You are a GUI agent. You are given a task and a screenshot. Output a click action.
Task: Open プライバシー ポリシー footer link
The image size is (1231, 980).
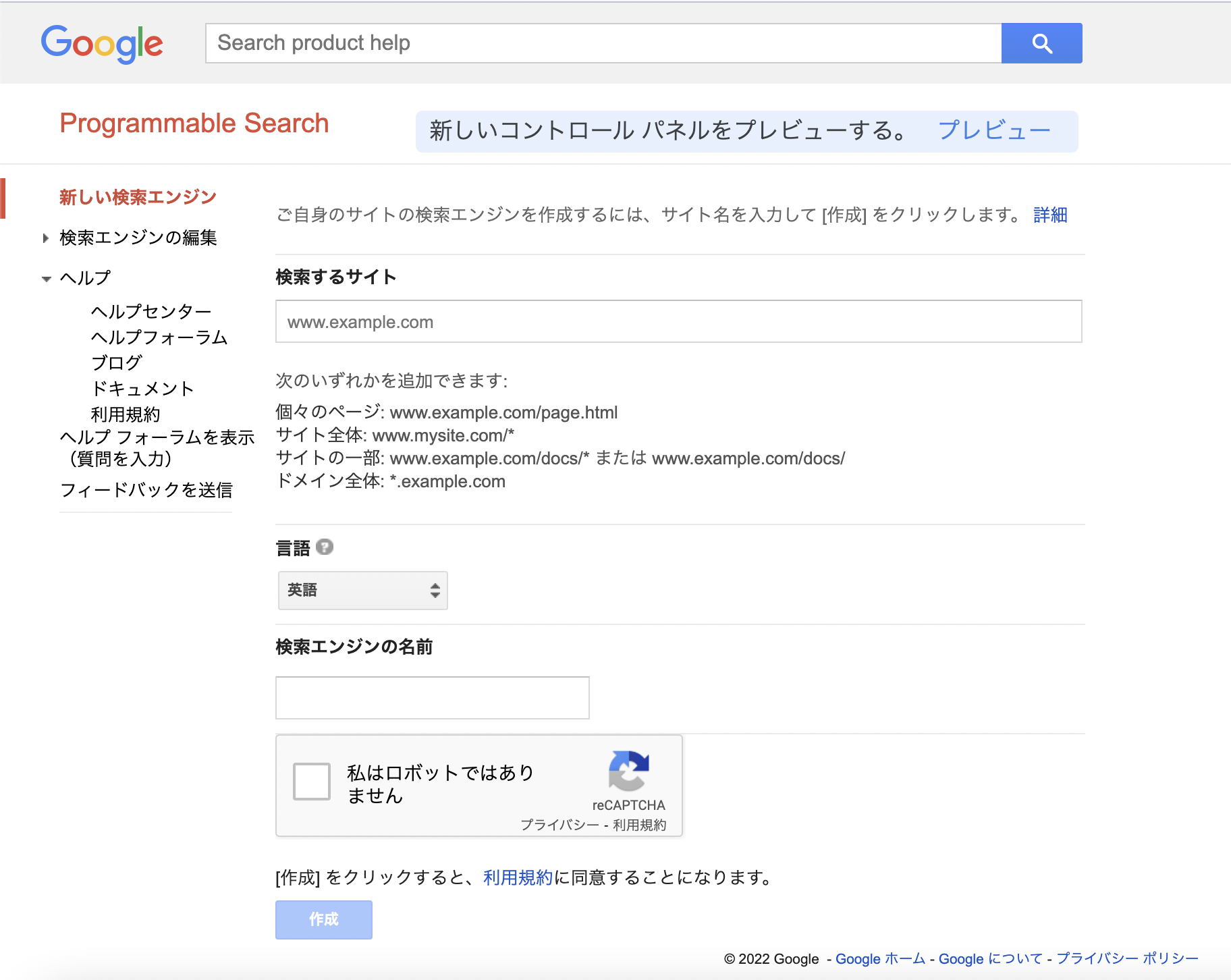1127,958
